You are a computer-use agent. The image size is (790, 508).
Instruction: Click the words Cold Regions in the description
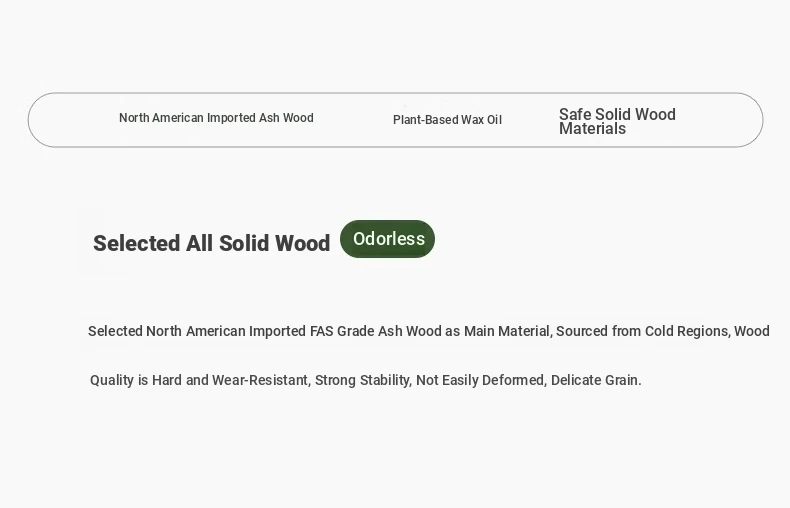[x=684, y=331]
